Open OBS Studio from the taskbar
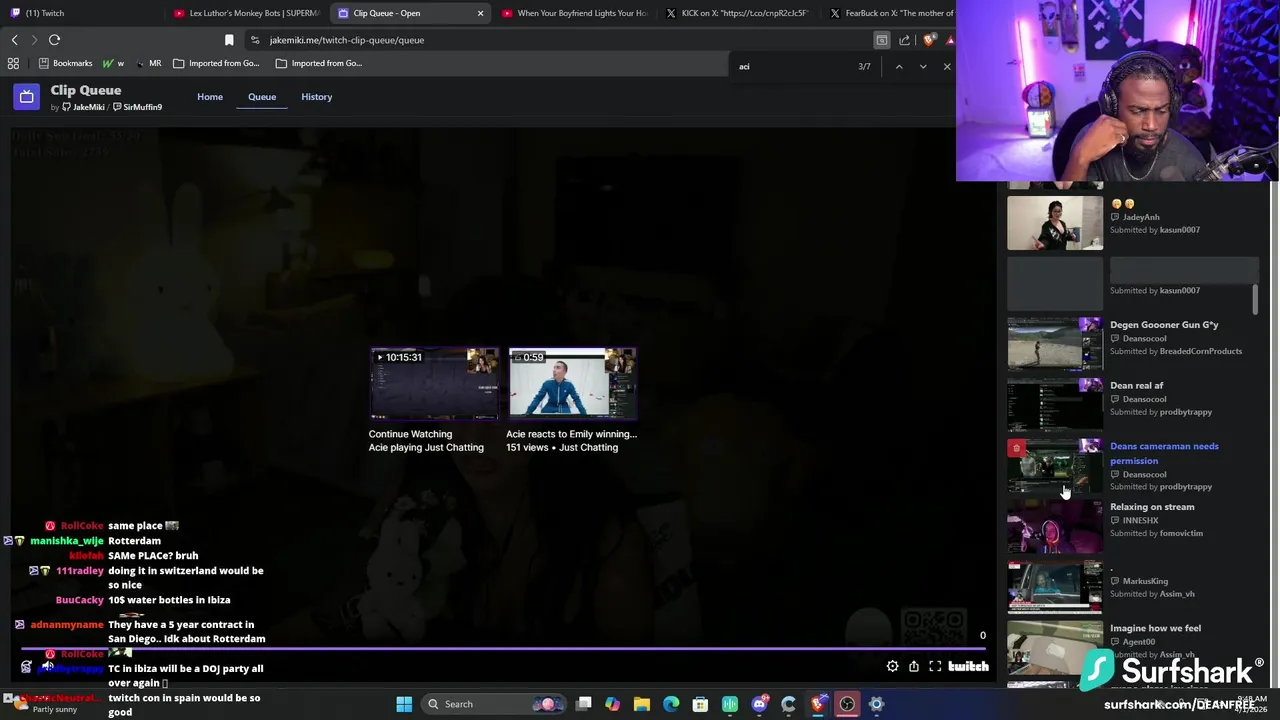 pos(847,704)
